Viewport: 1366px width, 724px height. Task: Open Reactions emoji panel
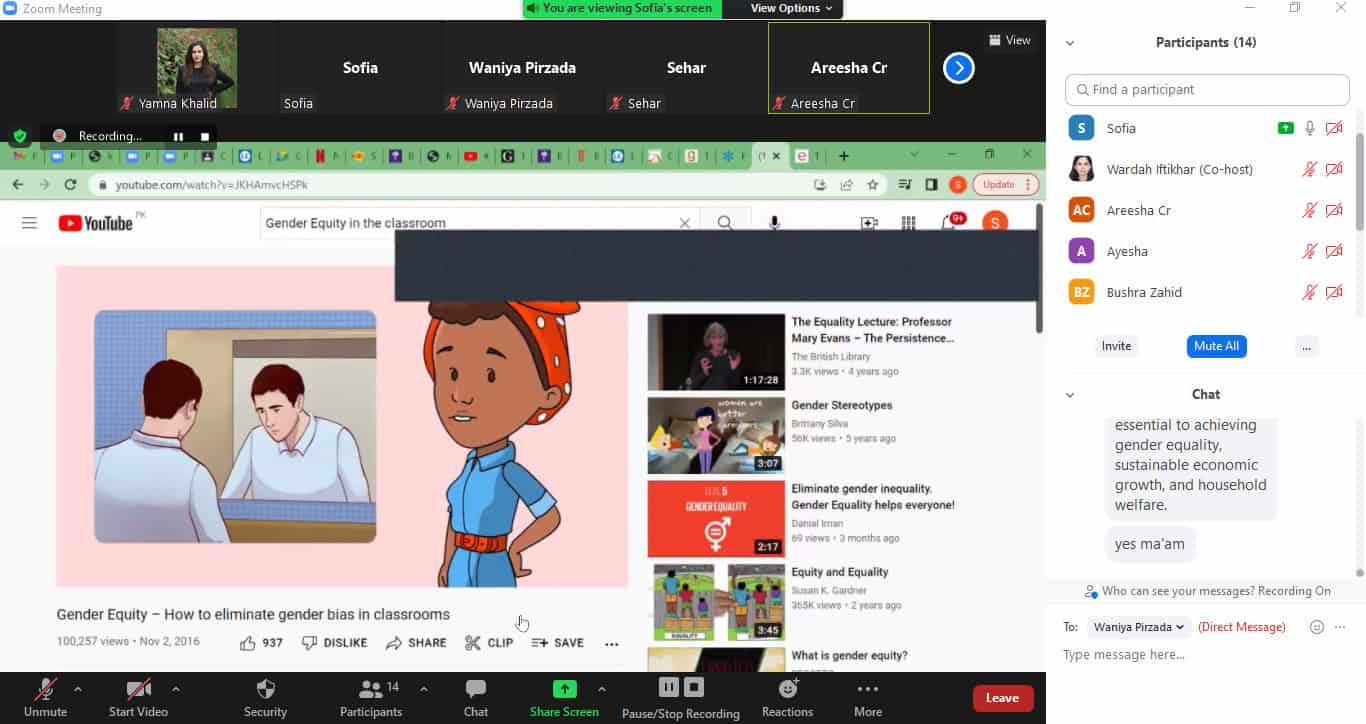(787, 689)
